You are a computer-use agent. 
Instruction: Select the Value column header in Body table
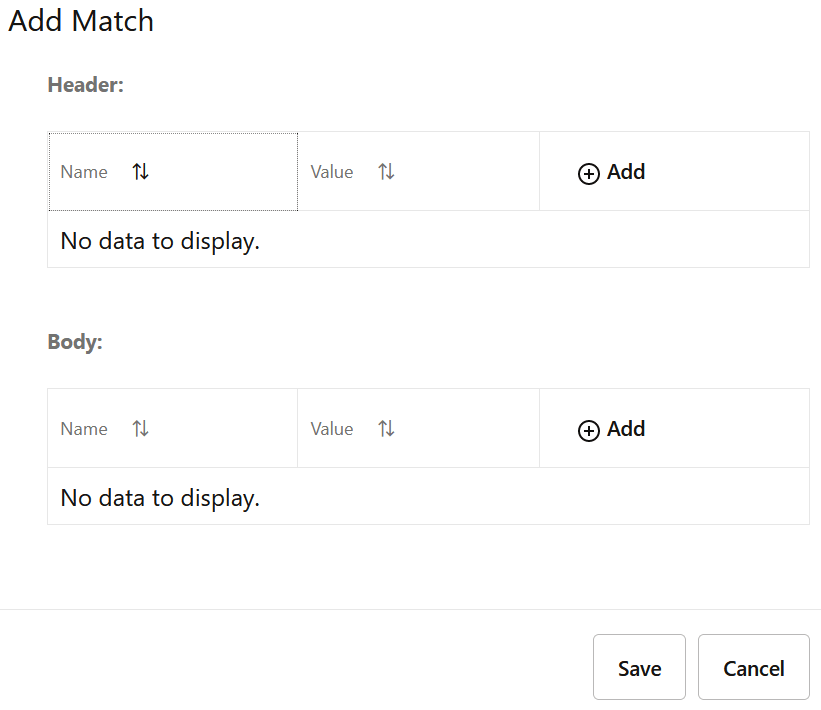point(332,429)
